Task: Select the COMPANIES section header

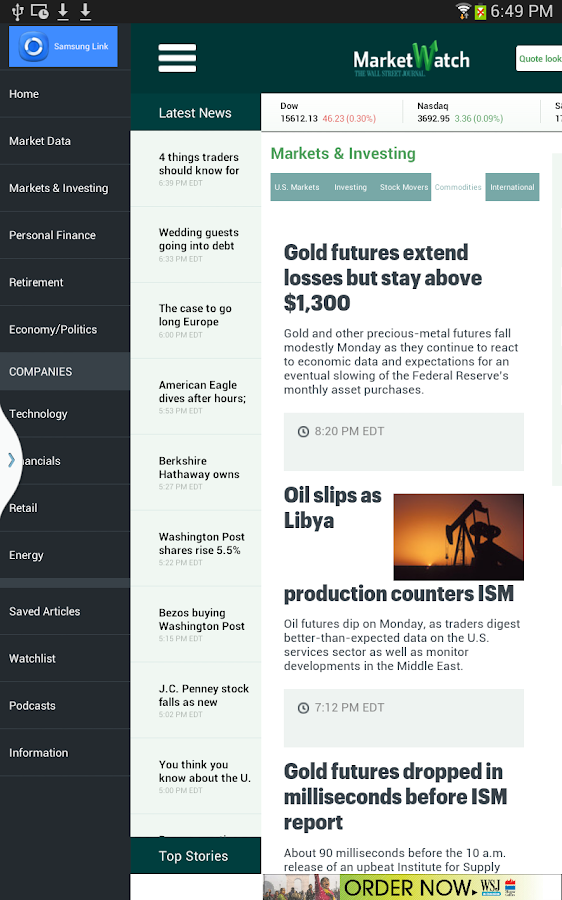Action: click(65, 371)
